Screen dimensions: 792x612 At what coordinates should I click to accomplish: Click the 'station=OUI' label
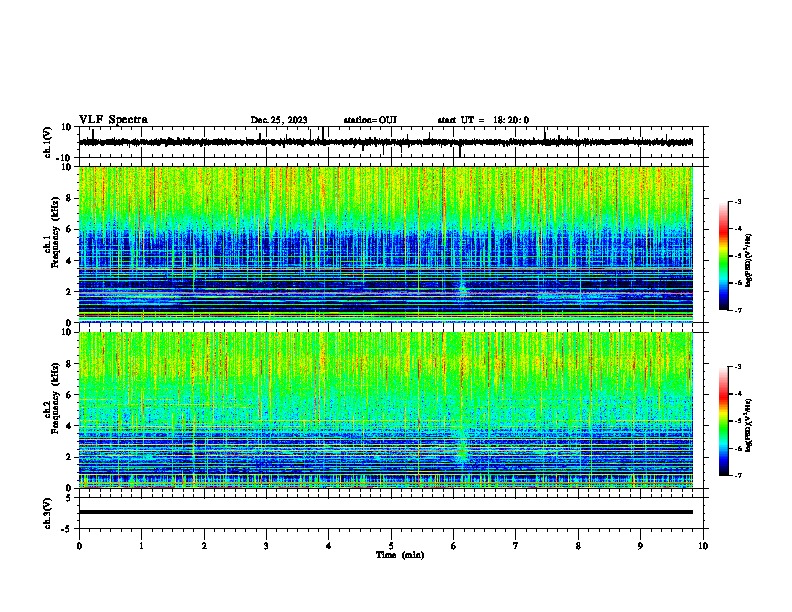point(370,120)
